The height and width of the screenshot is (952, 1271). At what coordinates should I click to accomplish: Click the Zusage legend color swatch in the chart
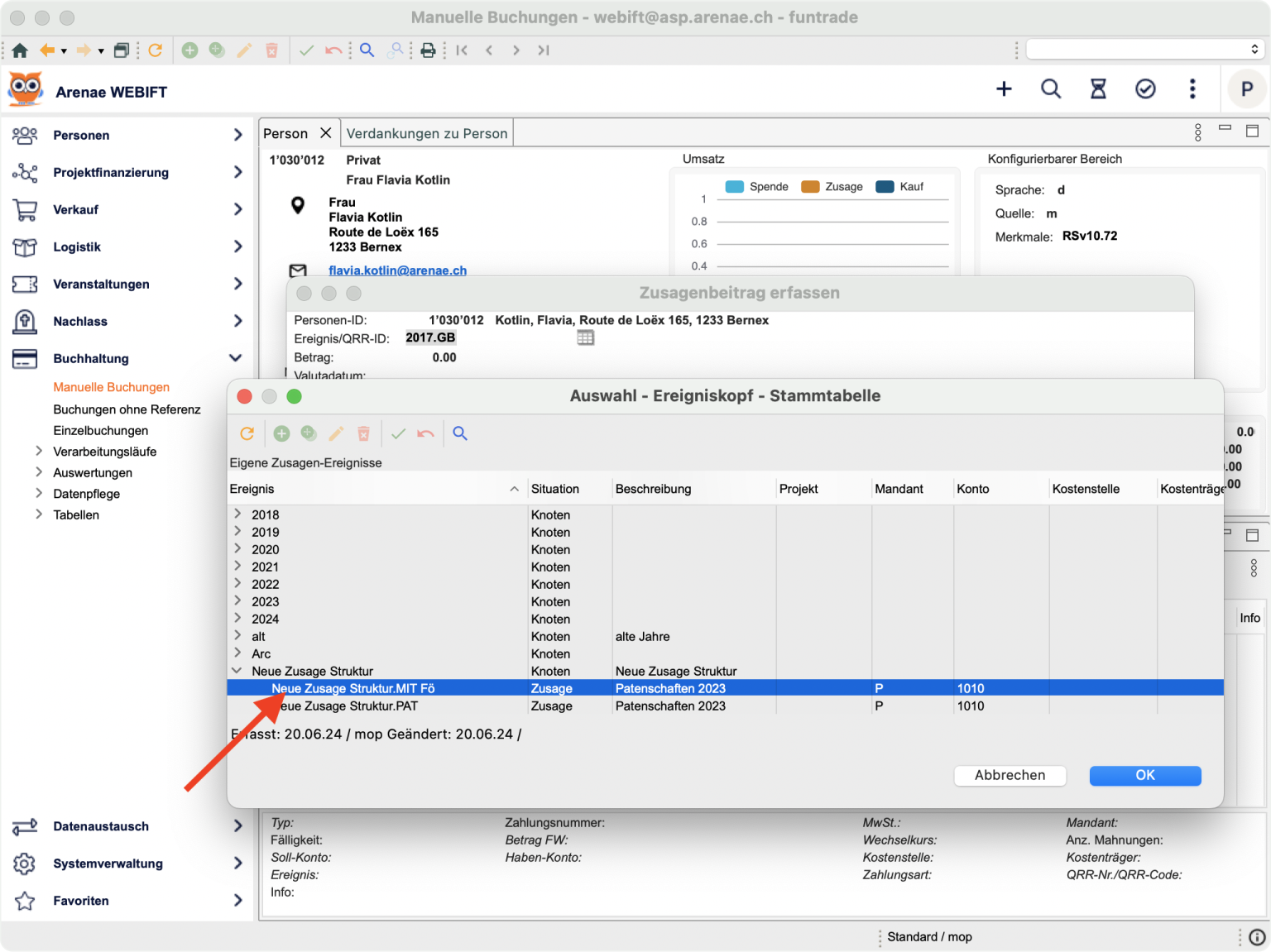pyautogui.click(x=810, y=187)
